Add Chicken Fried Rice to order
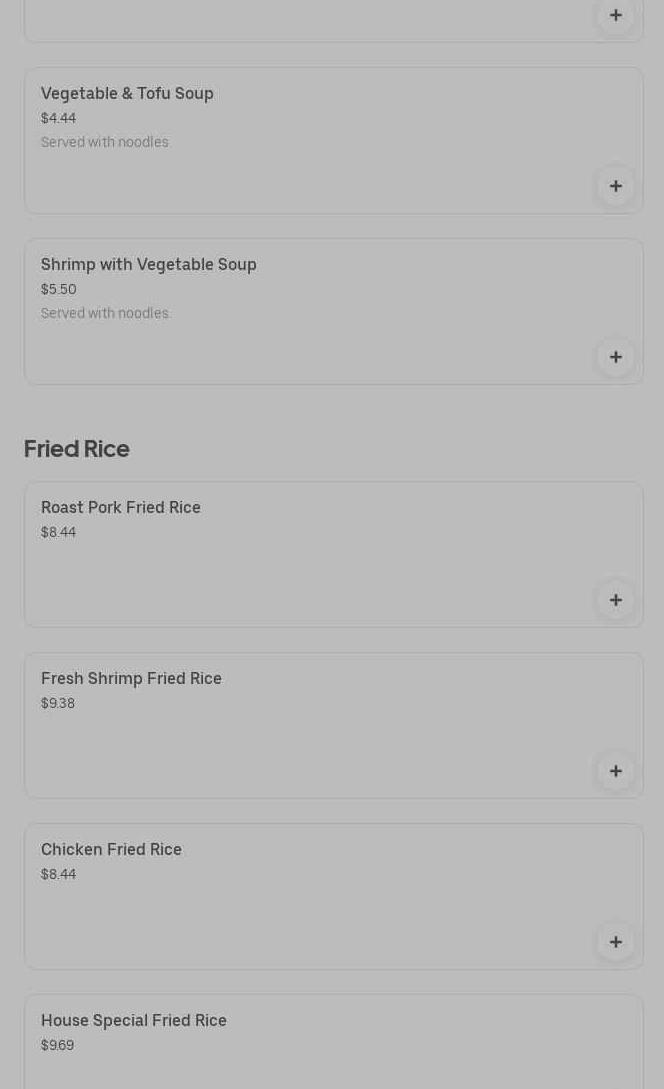Viewport: 664px width, 1089px height. point(615,942)
